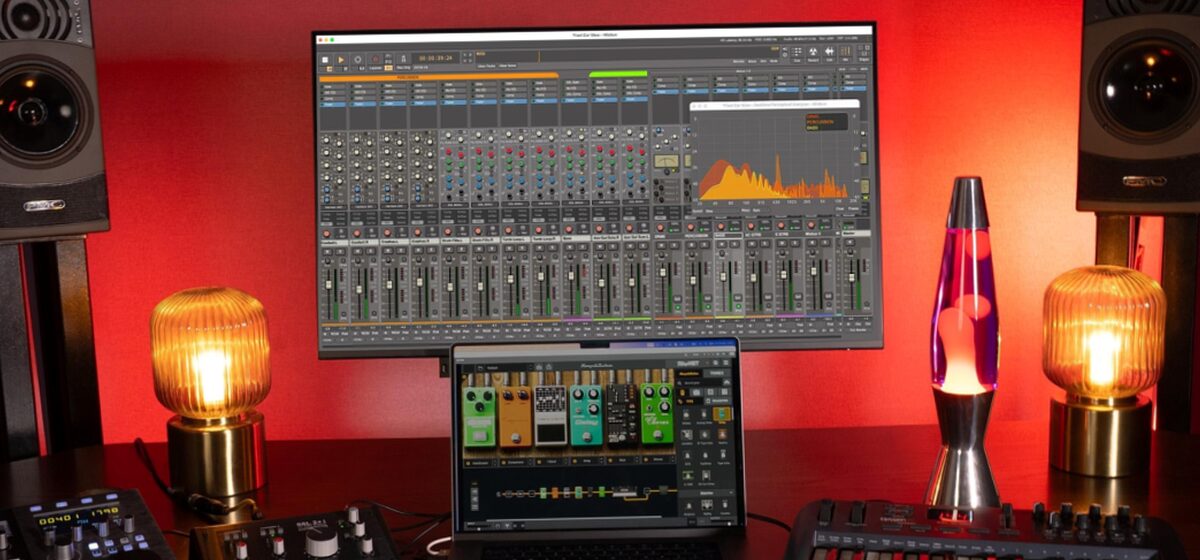The width and height of the screenshot is (1200, 560).
Task: Switch to the second browser tab on laptop
Action: 717,373
